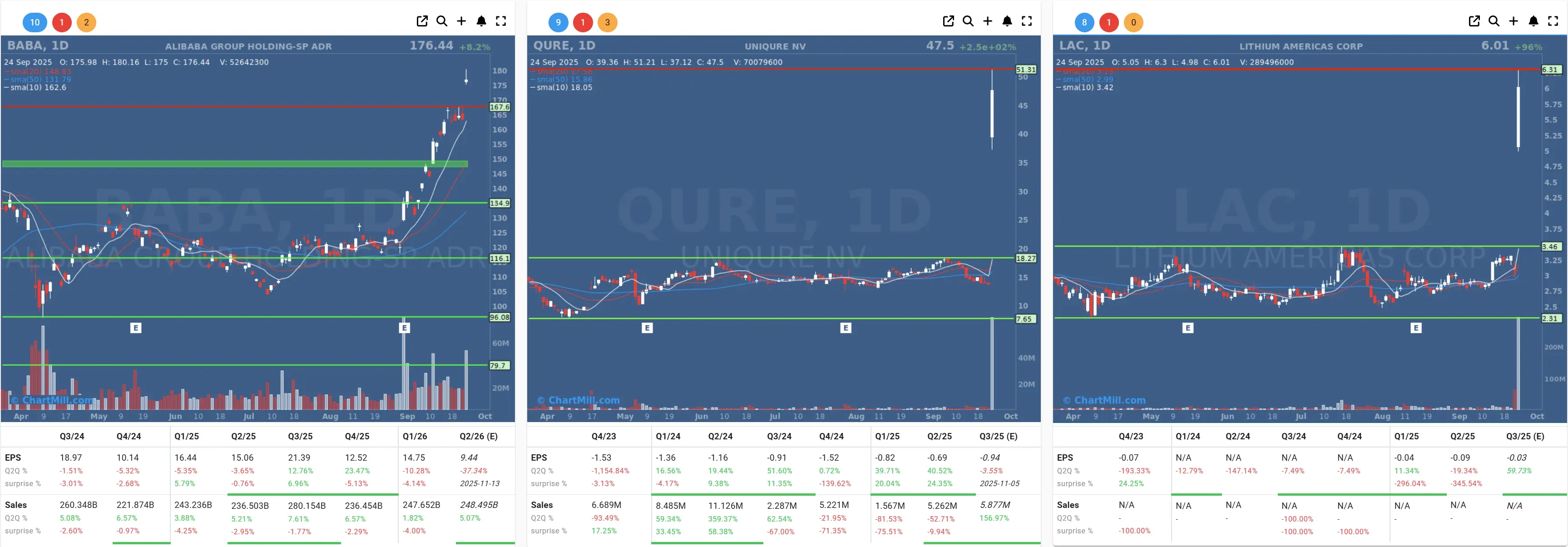Viewport: 1568px width, 547px height.
Task: Click QURE red rating badge 1
Action: point(583,23)
